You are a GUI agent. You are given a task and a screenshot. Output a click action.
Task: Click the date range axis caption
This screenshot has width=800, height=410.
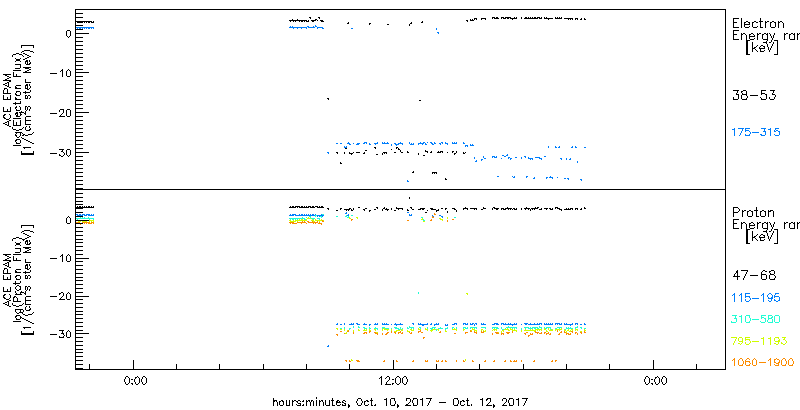pos(400,401)
